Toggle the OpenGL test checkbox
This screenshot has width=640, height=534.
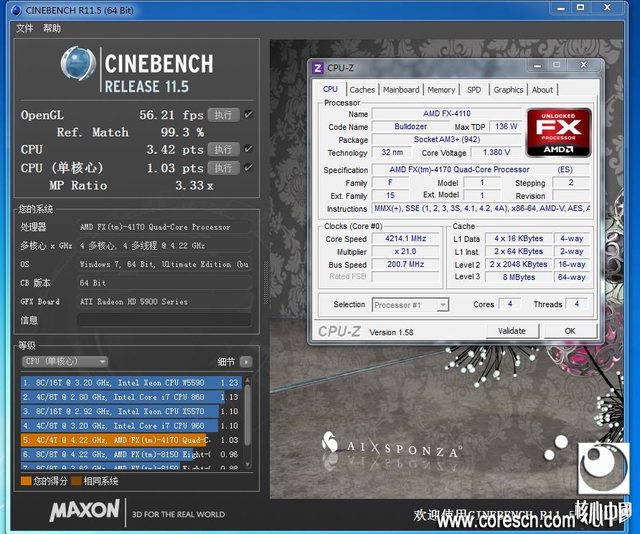coord(248,115)
